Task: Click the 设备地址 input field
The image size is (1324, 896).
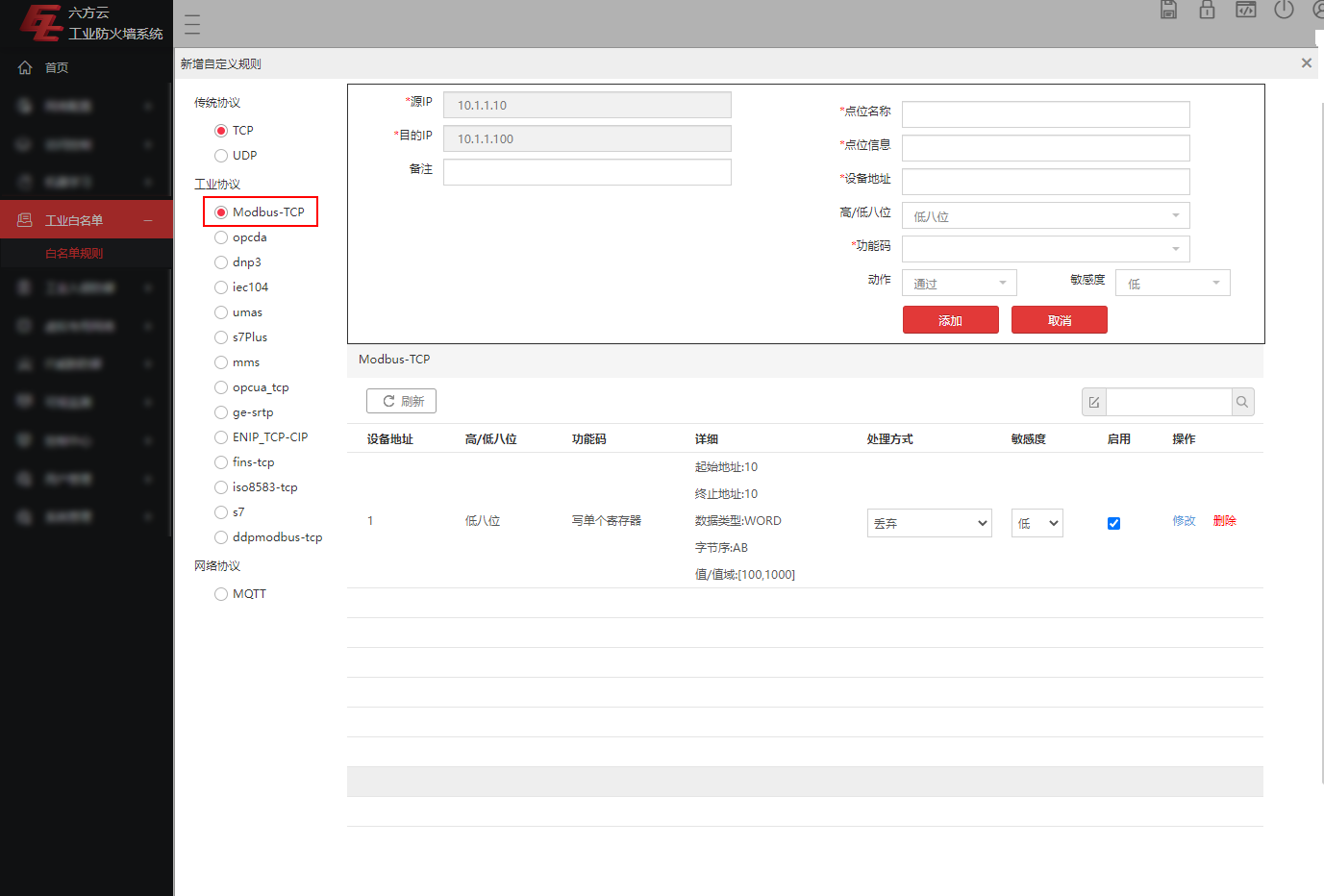Action: pyautogui.click(x=1046, y=182)
